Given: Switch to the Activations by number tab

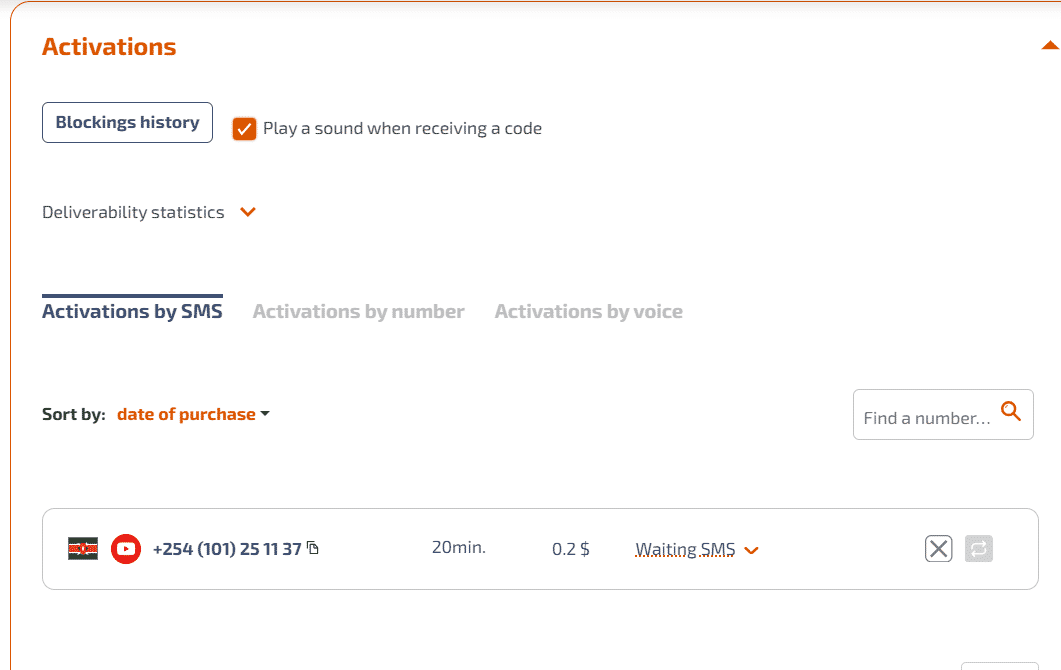Looking at the screenshot, I should pyautogui.click(x=359, y=311).
